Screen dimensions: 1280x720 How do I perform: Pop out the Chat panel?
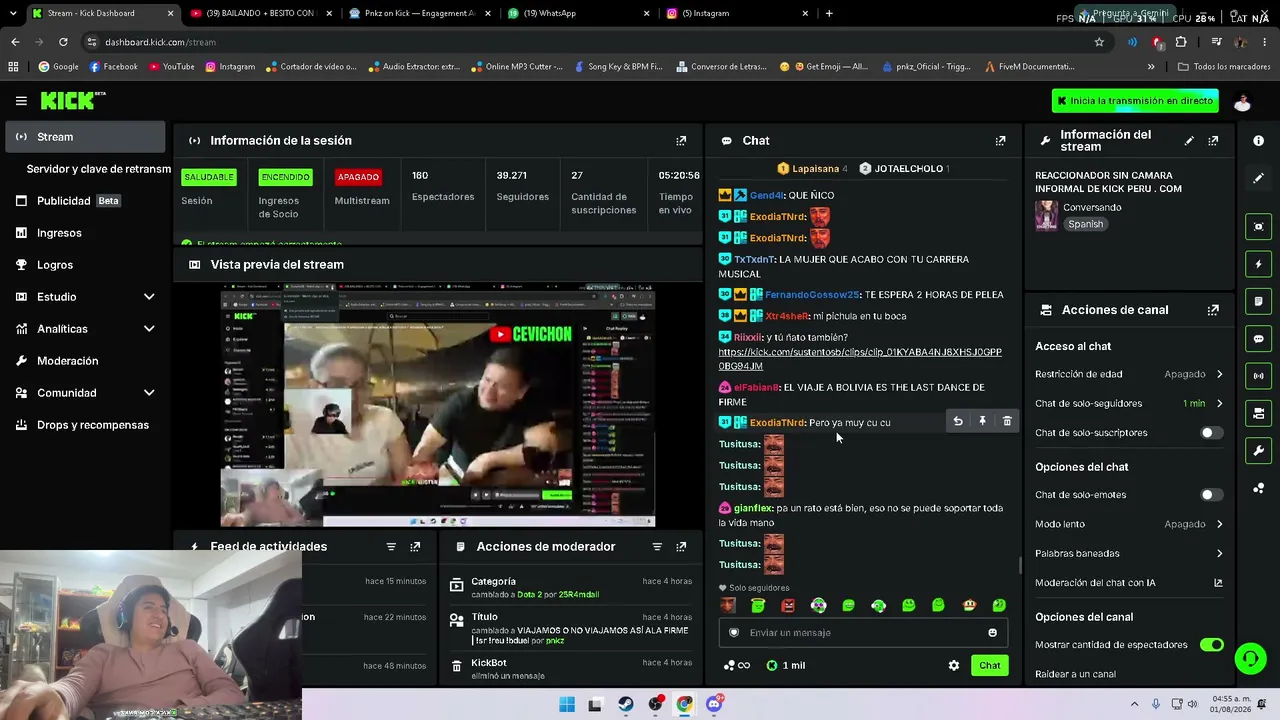[1000, 141]
